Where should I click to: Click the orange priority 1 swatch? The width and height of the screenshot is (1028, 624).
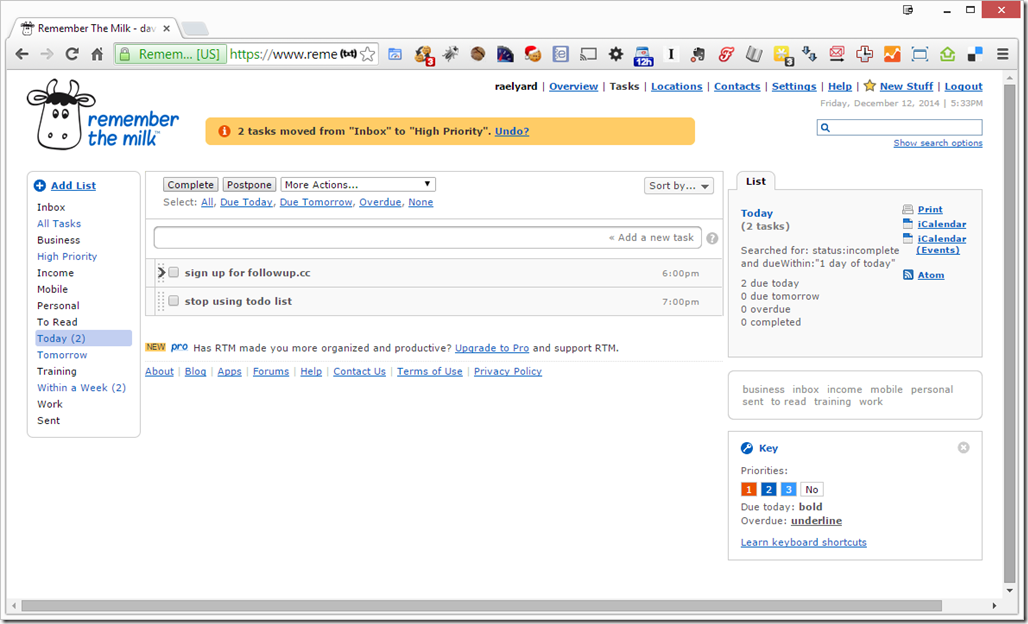coord(749,490)
